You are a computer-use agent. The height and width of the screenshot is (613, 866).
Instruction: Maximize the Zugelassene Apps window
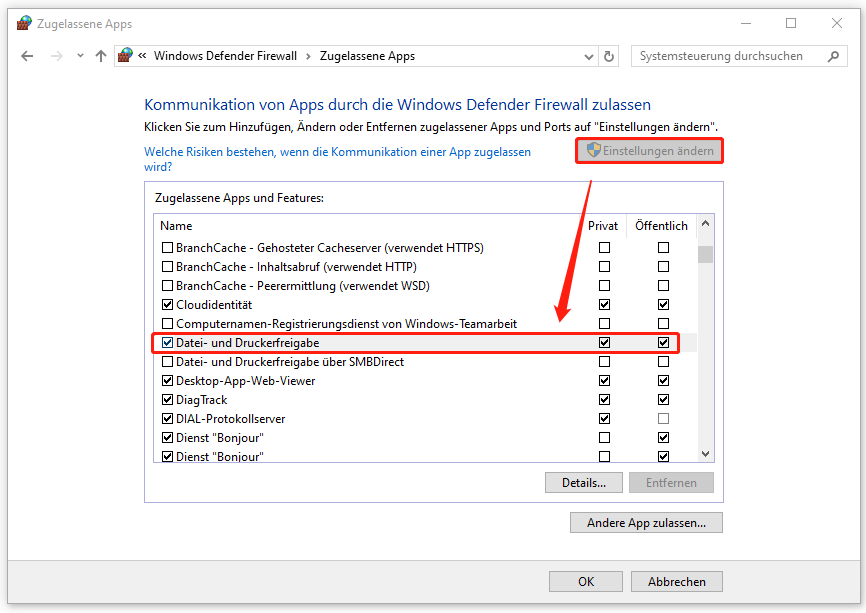[x=791, y=23]
